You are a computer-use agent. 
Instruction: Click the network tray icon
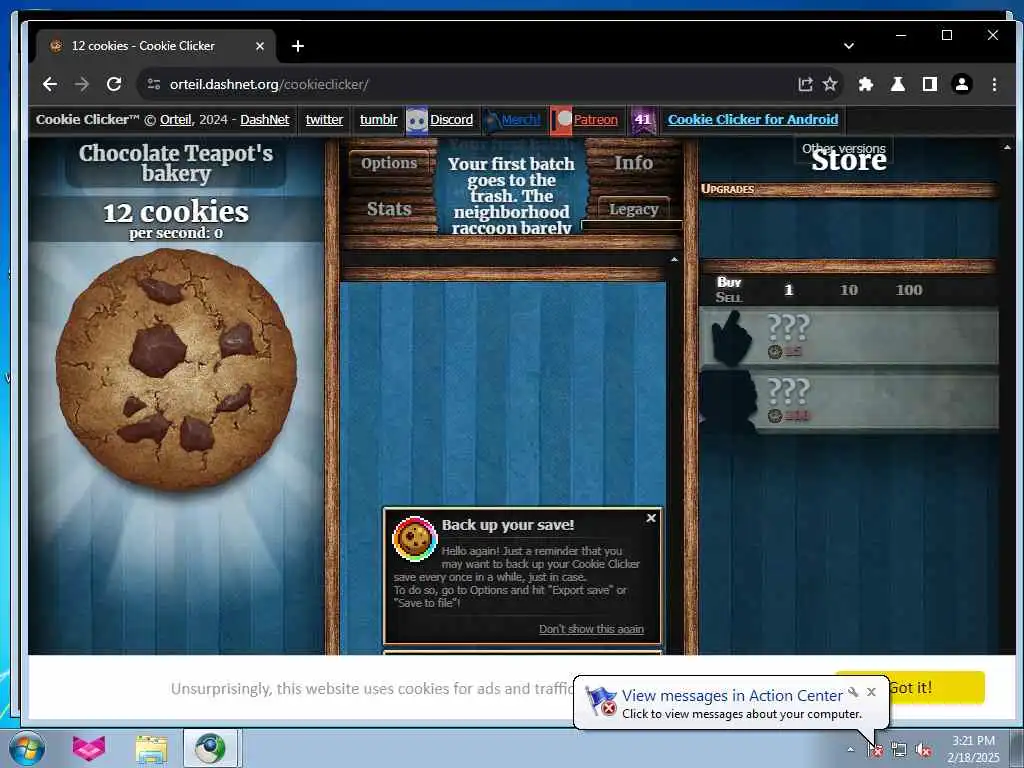click(x=899, y=750)
